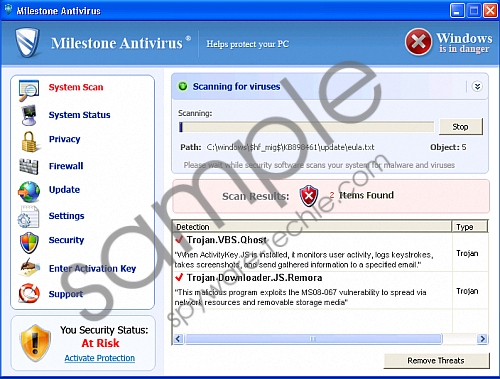Click the System Scan magnifier icon
500x379 pixels.
[x=29, y=90]
